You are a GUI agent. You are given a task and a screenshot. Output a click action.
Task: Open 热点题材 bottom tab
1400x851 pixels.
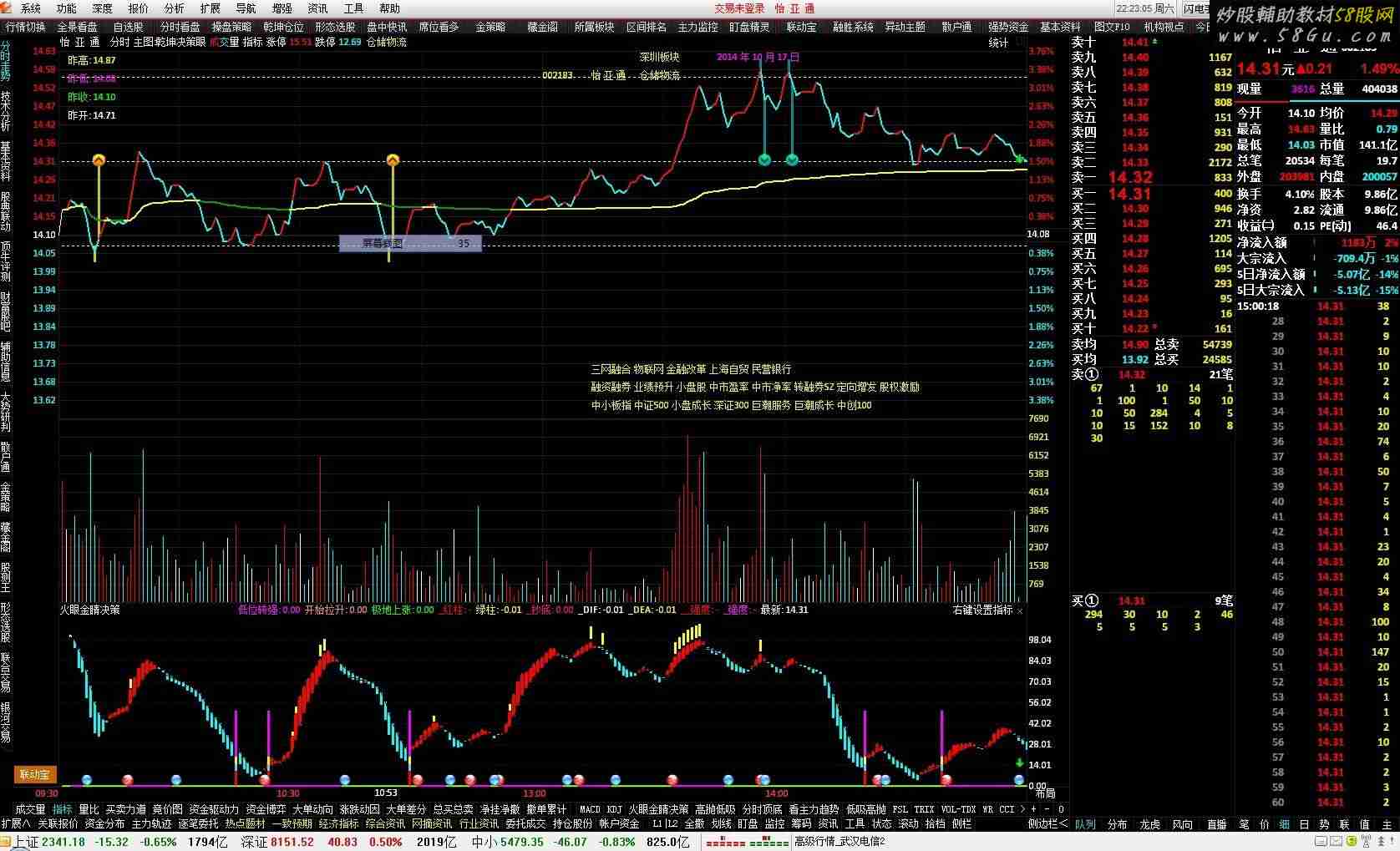(245, 823)
